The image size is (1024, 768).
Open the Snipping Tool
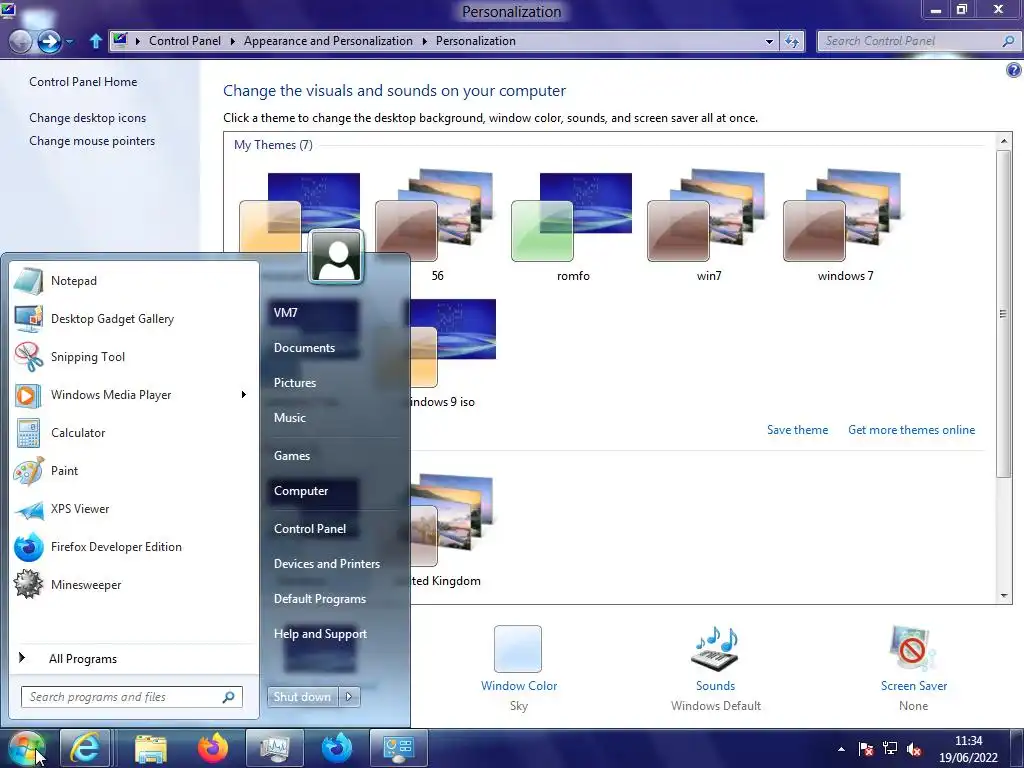[134, 357]
